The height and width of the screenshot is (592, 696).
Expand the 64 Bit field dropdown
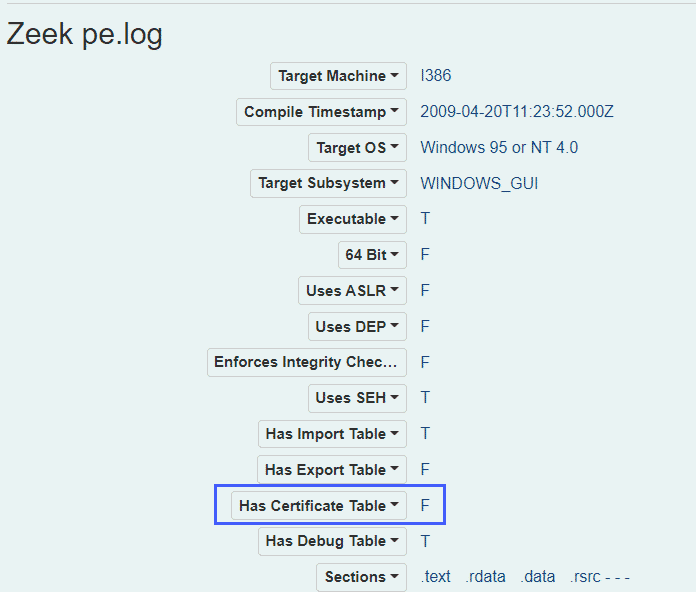click(x=372, y=255)
